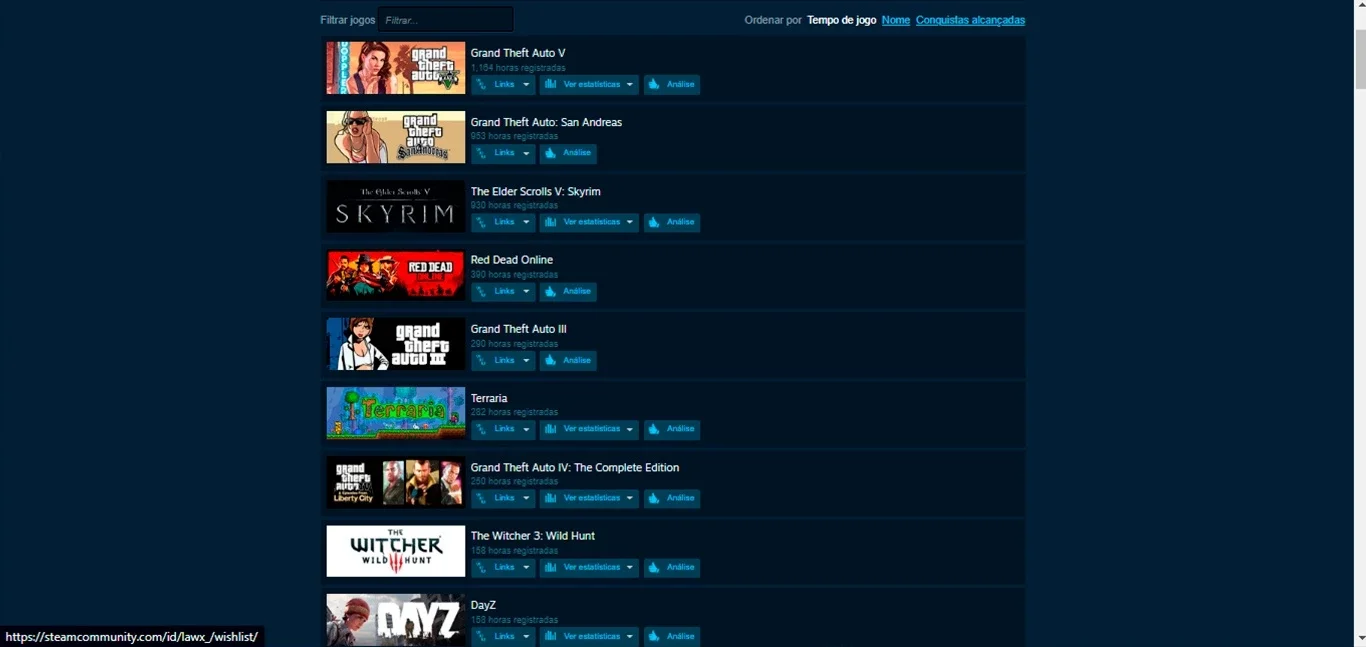The width and height of the screenshot is (1366, 647).
Task: Open Links dropdown for GTA IV: The Complete Edition
Action: tap(503, 499)
